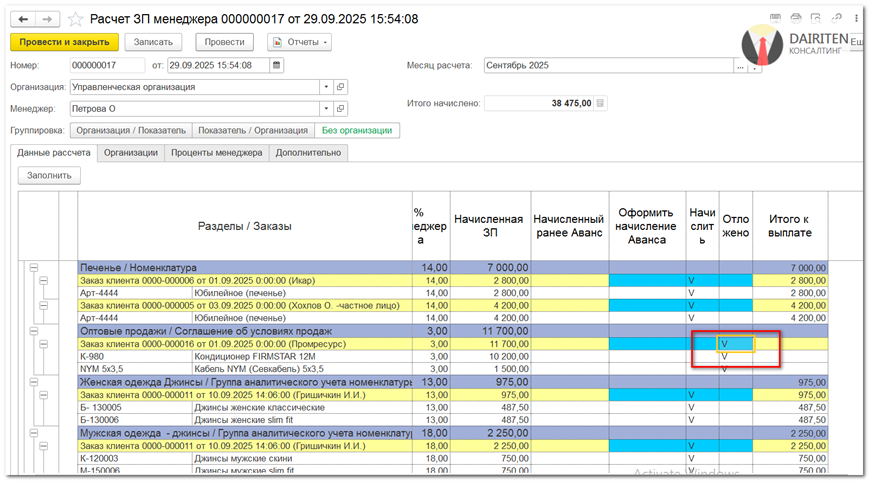Image resolution: width=869 pixels, height=481 pixels.
Task: Open calculator icon next to Итого начислено
Action: click(x=600, y=103)
